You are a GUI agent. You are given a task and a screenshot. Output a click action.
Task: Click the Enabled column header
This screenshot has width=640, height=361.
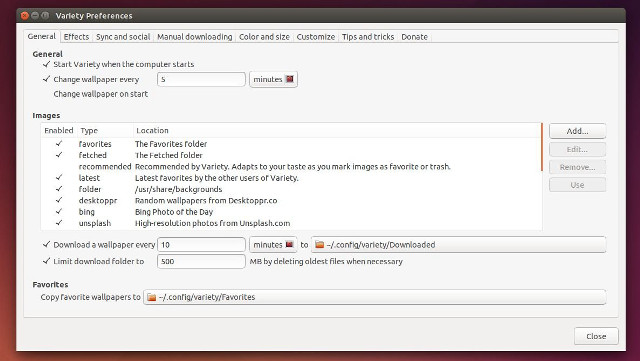(59, 131)
